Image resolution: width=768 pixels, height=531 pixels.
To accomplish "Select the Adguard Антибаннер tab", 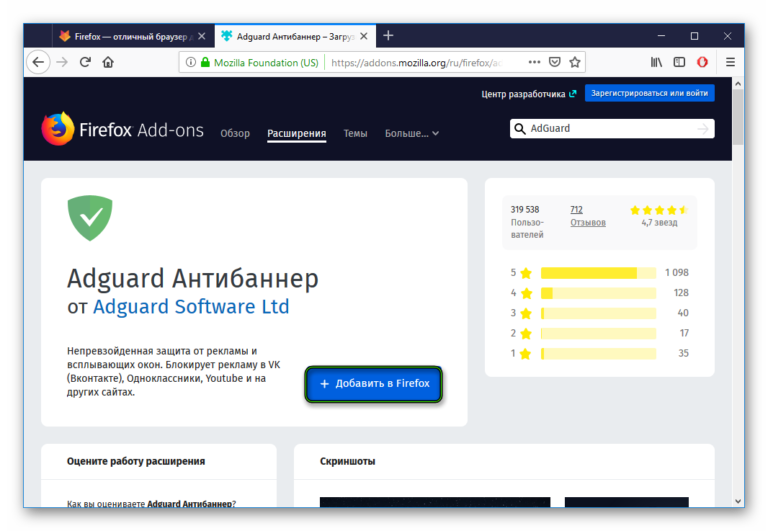I will 295,36.
